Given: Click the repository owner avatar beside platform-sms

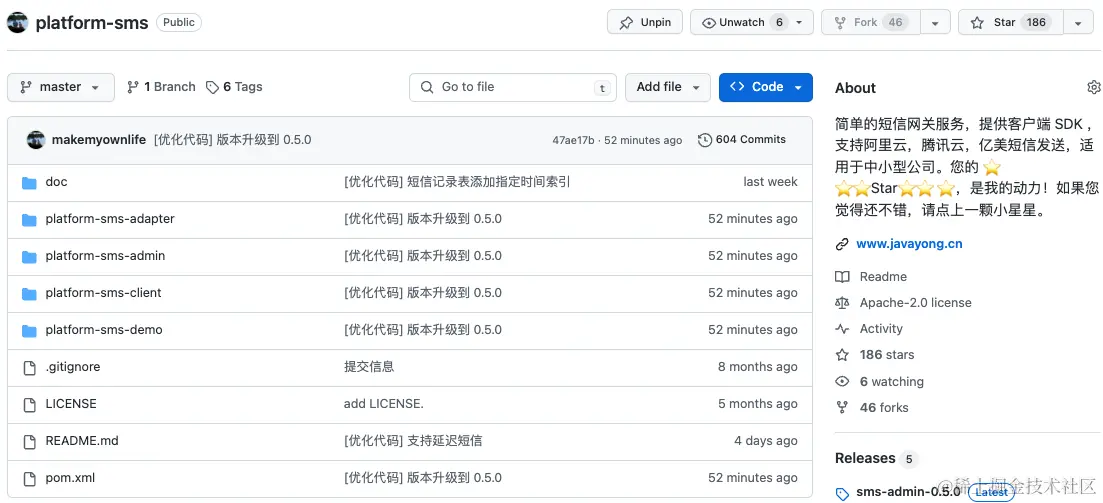Looking at the screenshot, I should [18, 23].
